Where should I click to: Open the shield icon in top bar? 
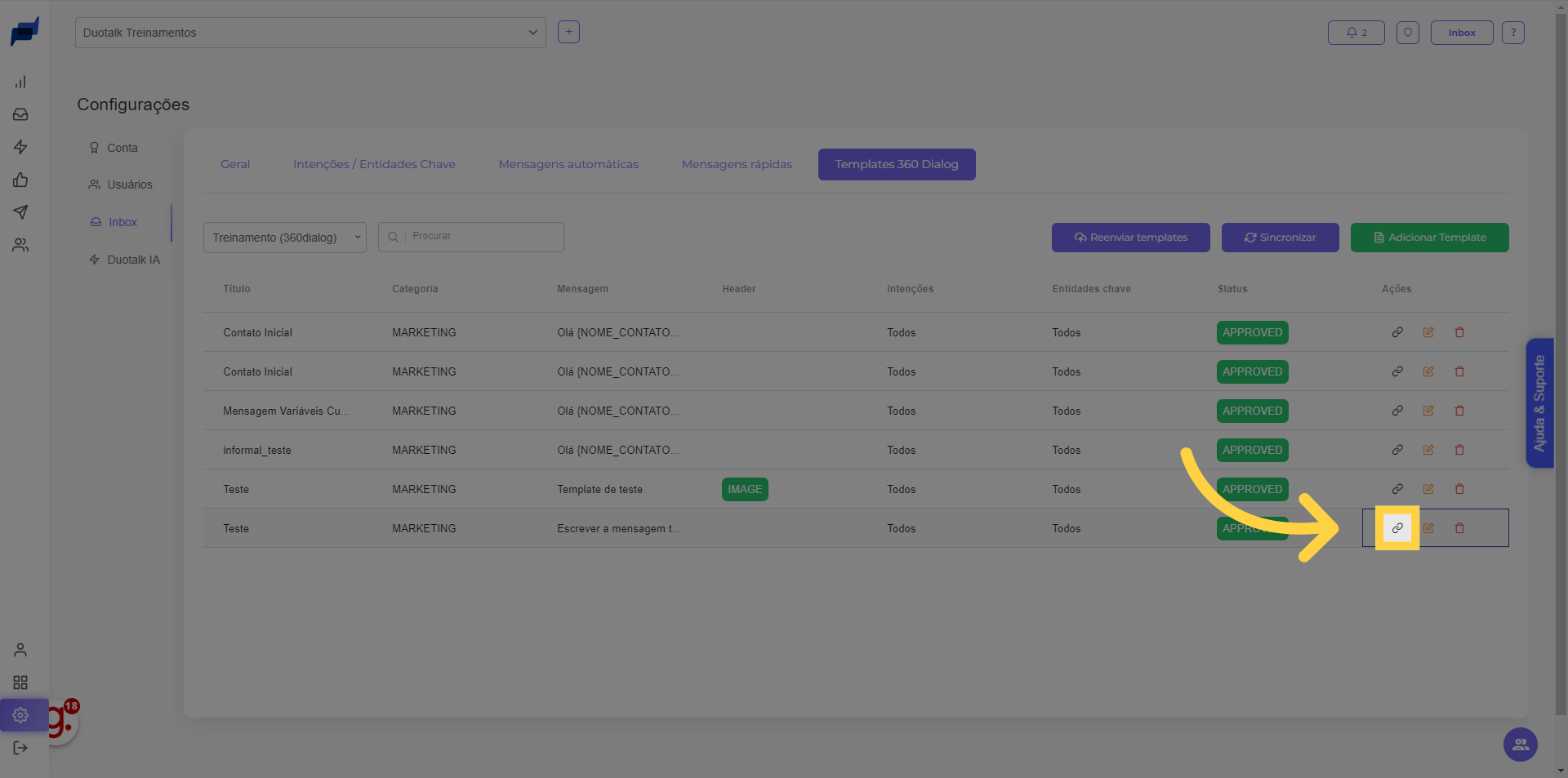[1407, 33]
